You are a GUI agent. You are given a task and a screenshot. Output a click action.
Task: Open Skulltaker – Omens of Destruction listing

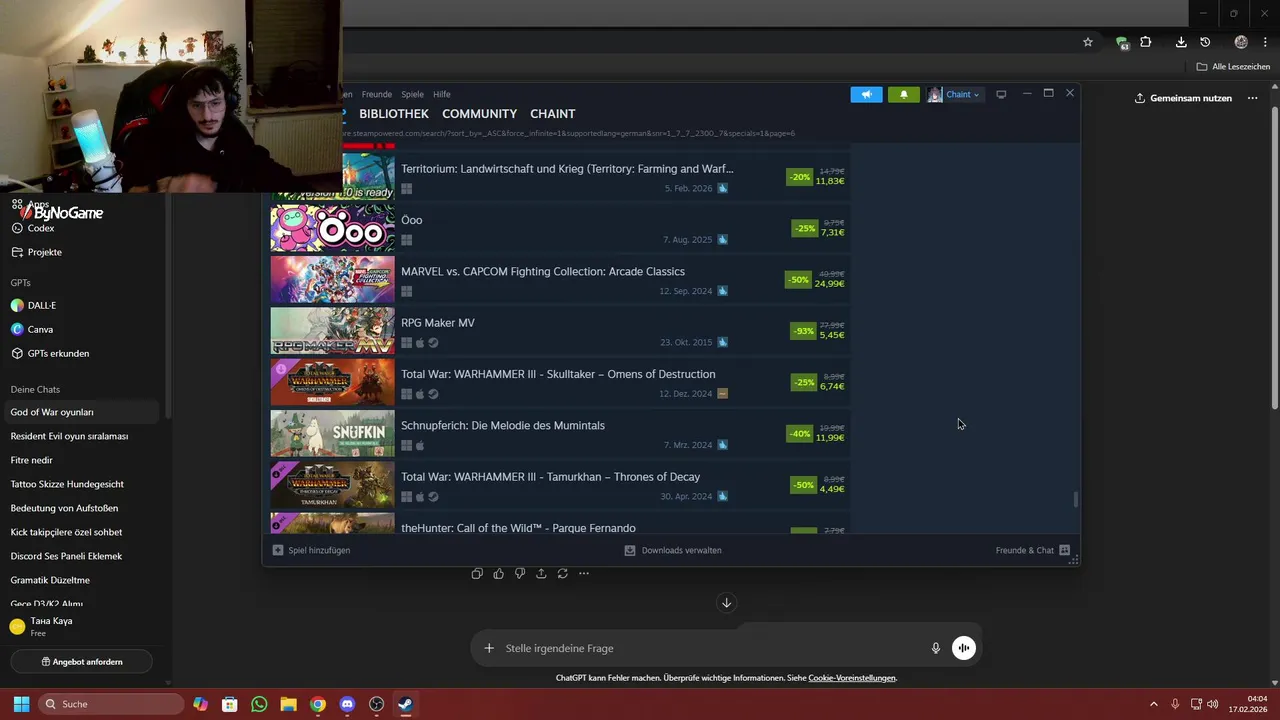pyautogui.click(x=560, y=382)
